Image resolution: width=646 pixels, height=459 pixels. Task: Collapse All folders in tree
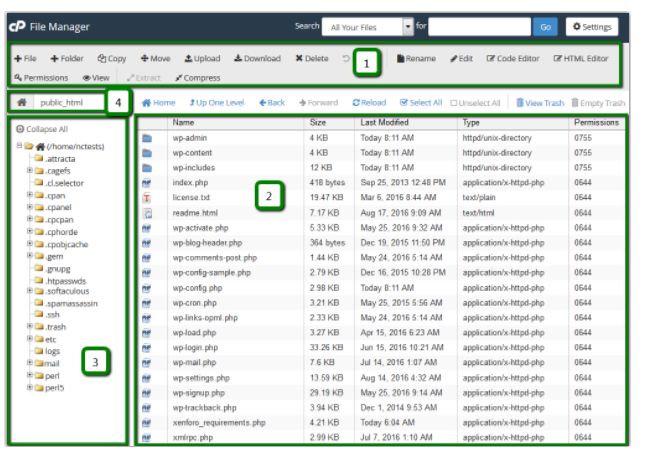(42, 129)
